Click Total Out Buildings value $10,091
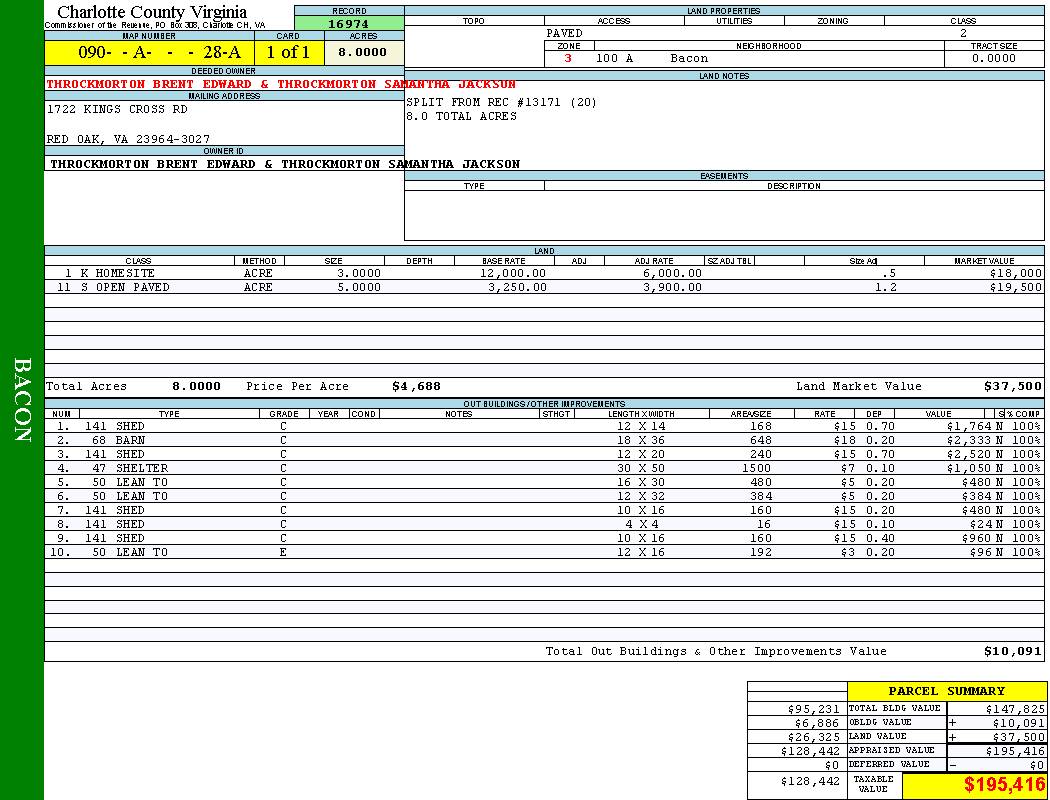Image resolution: width=1050 pixels, height=800 pixels. click(x=1012, y=651)
